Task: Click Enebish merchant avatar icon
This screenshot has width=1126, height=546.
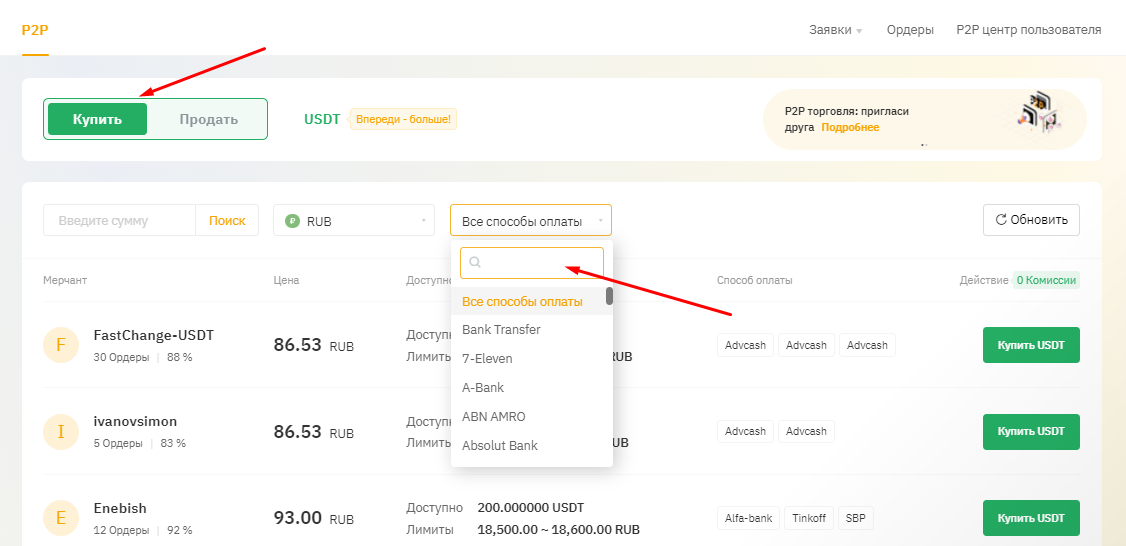Action: click(x=61, y=517)
